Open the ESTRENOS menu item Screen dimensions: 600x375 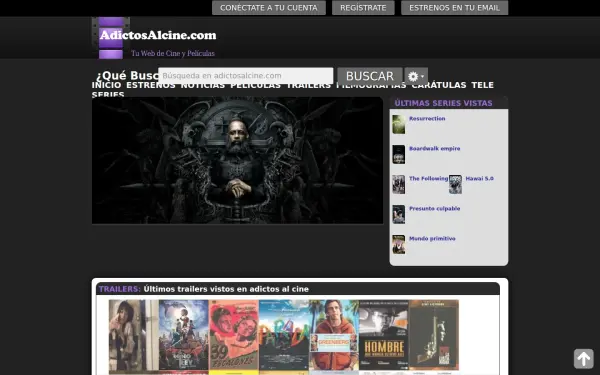(151, 85)
